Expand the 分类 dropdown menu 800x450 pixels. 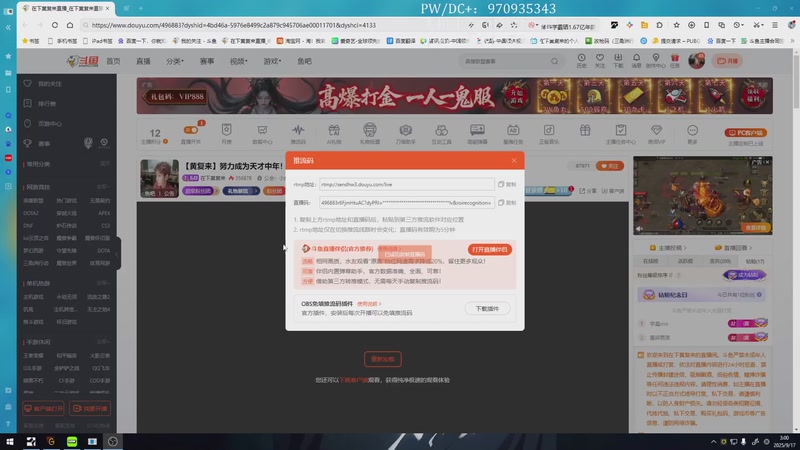click(x=174, y=61)
